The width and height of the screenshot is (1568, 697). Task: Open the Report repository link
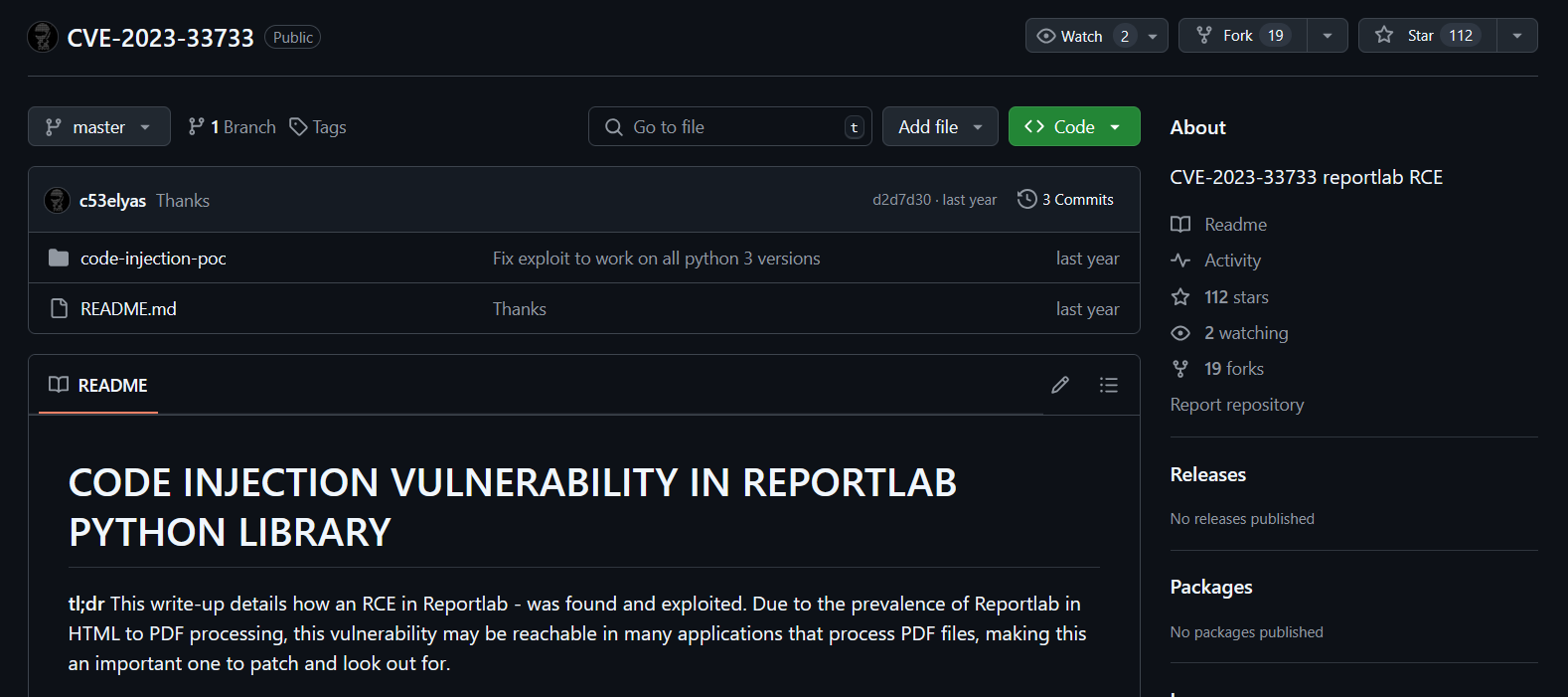tap(1237, 405)
